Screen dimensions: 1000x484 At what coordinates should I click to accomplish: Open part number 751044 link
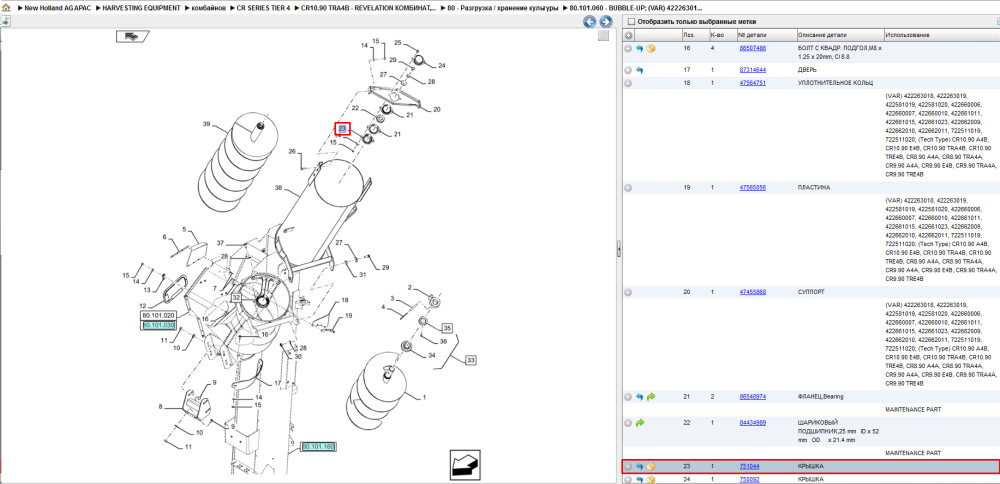749,467
